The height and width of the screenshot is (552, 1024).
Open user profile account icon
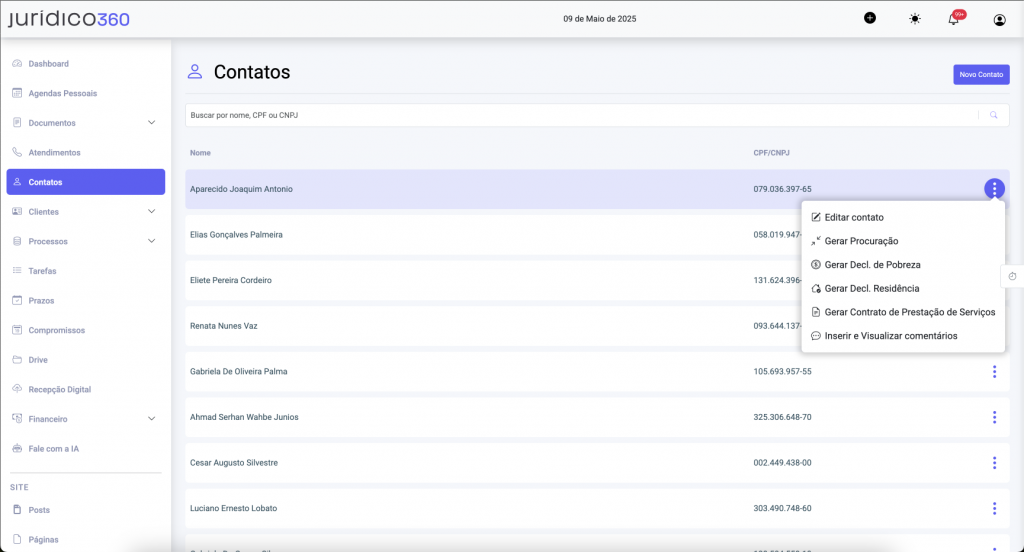click(999, 20)
